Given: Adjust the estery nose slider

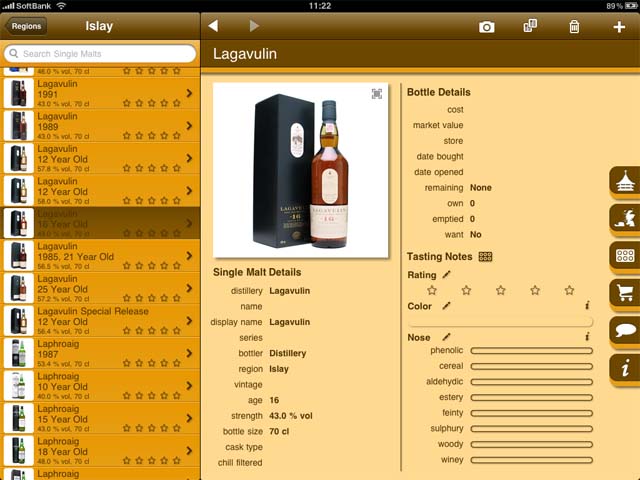Looking at the screenshot, I should coord(531,398).
